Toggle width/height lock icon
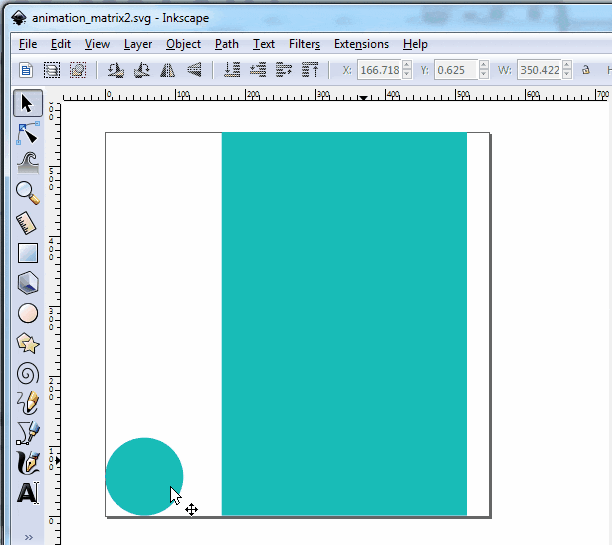 [x=585, y=70]
